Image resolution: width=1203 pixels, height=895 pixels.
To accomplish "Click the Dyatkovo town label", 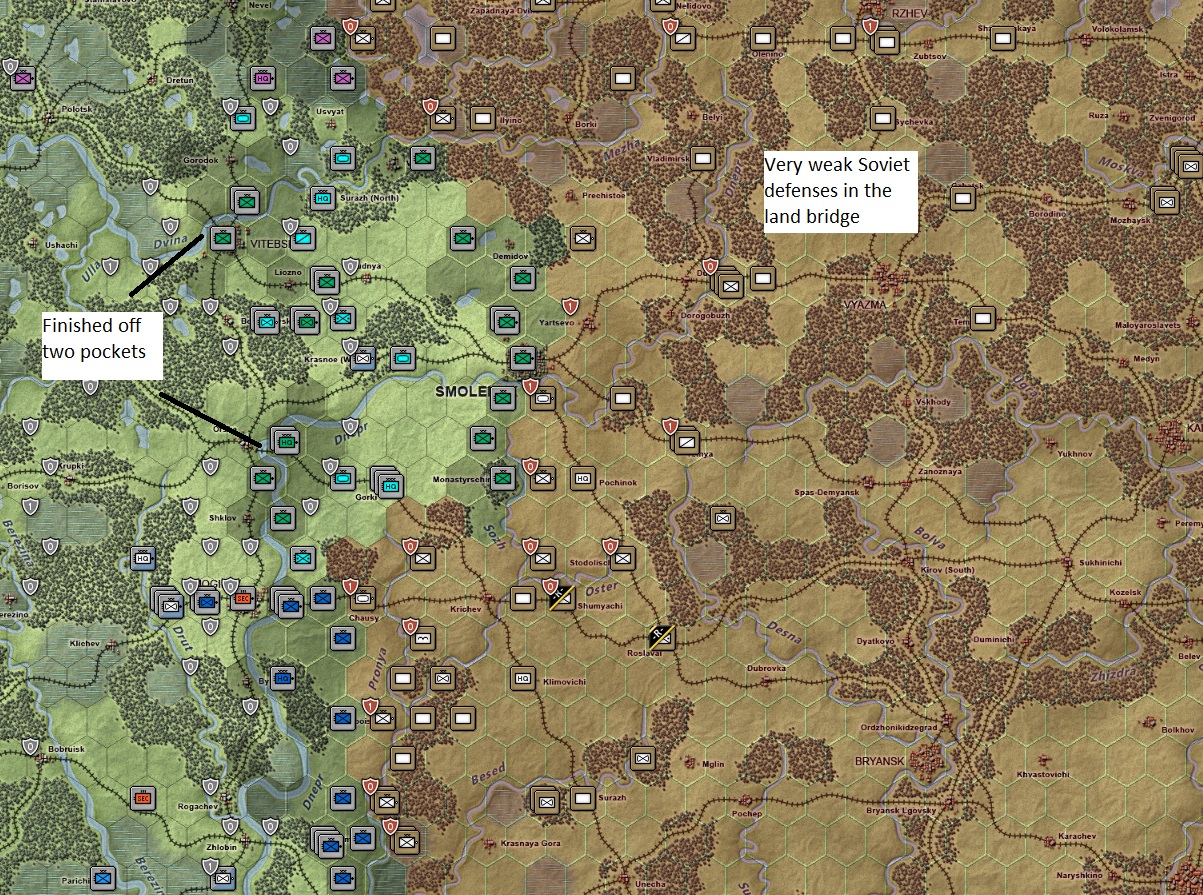I will (874, 640).
